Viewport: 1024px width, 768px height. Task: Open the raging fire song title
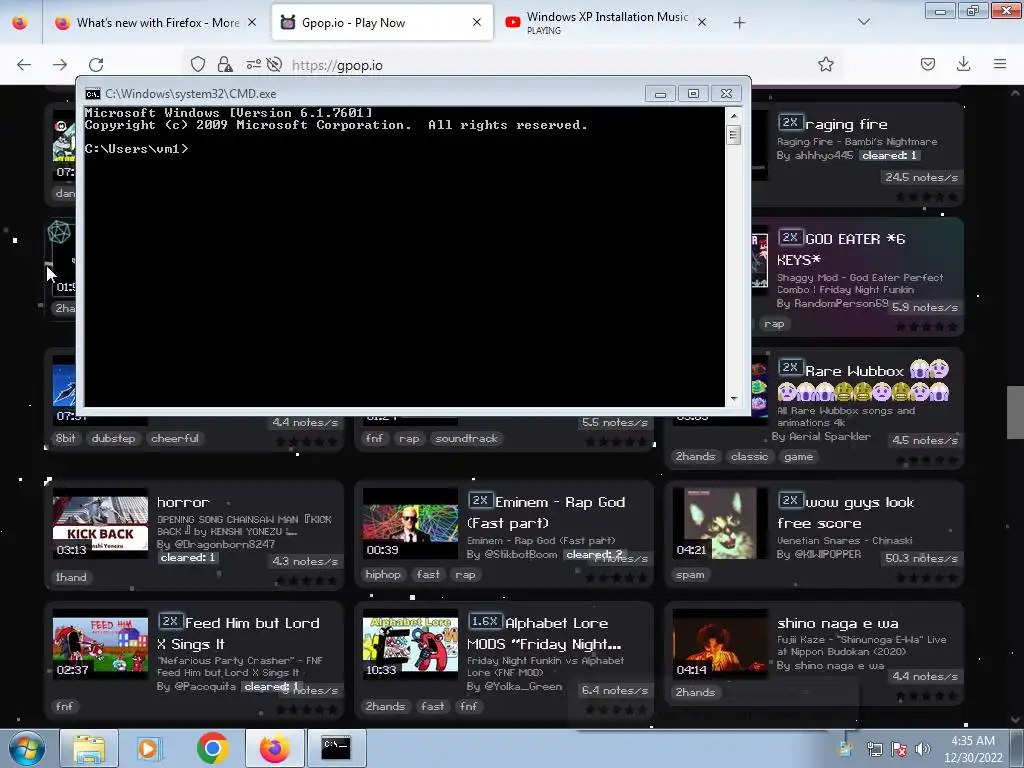(846, 124)
